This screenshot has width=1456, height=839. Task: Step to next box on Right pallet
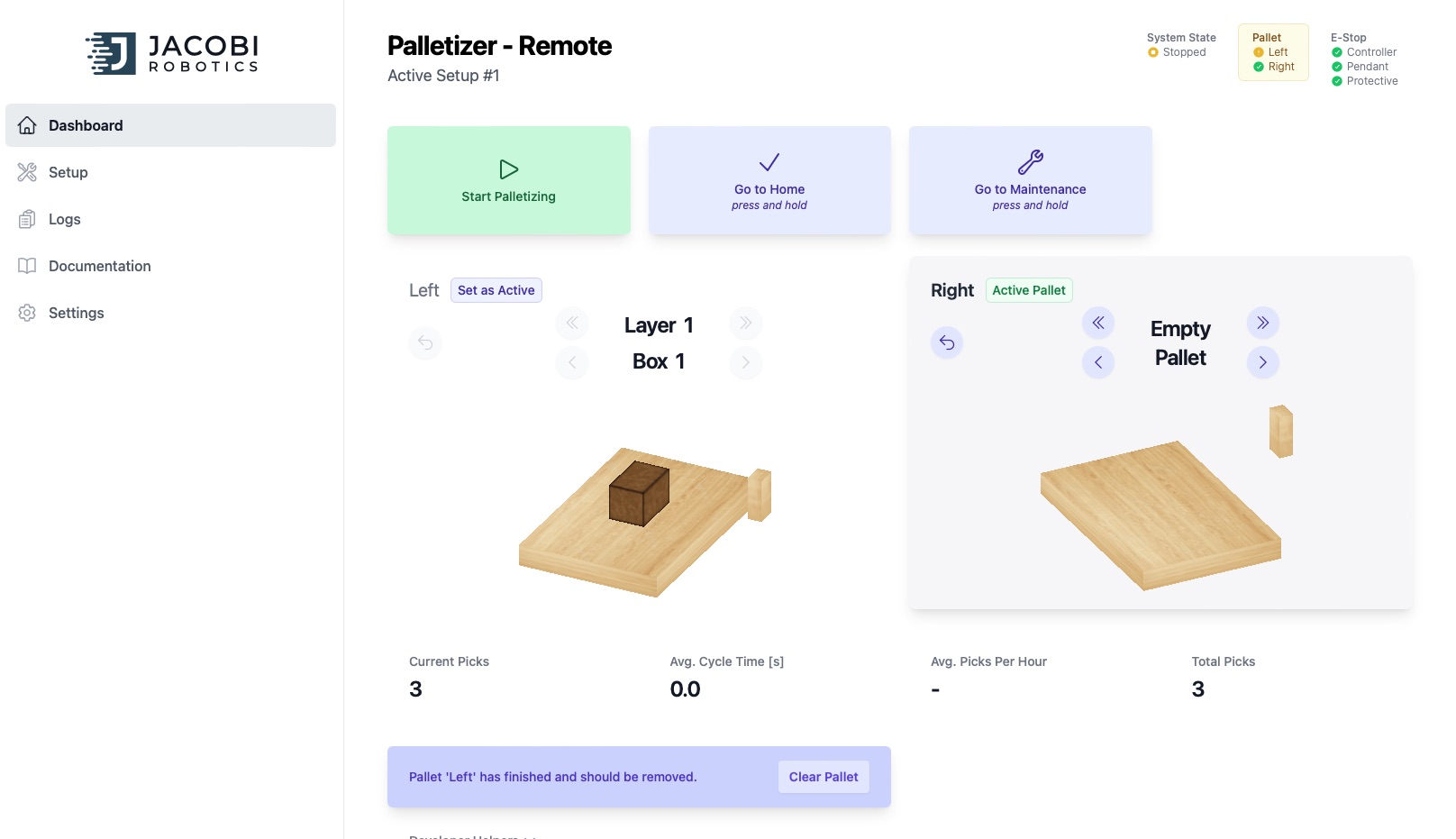[x=1262, y=362]
